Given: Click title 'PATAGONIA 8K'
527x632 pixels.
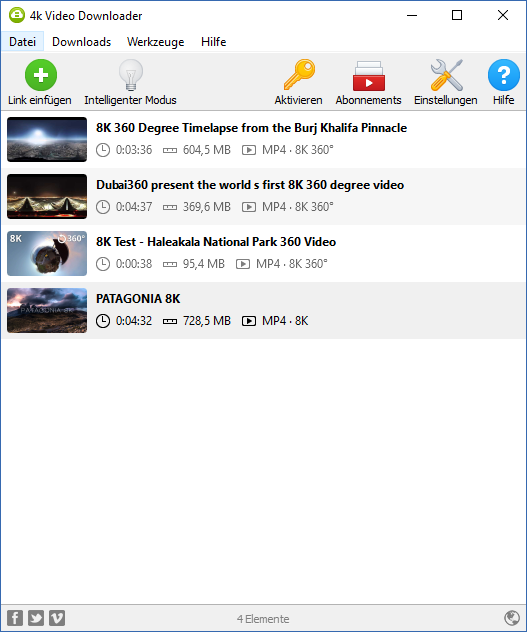Looking at the screenshot, I should coord(138,299).
